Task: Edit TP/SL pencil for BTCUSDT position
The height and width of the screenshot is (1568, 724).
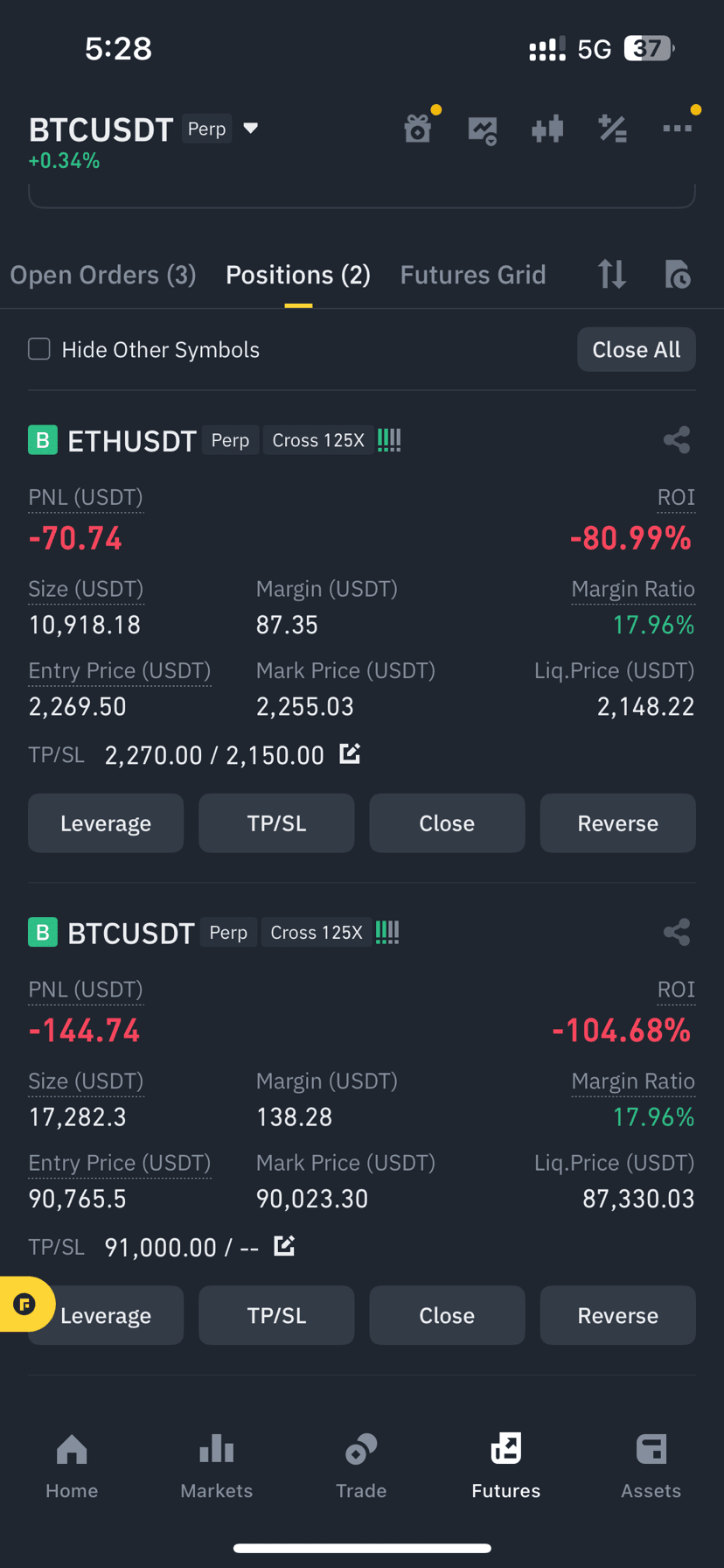Action: 284,1245
